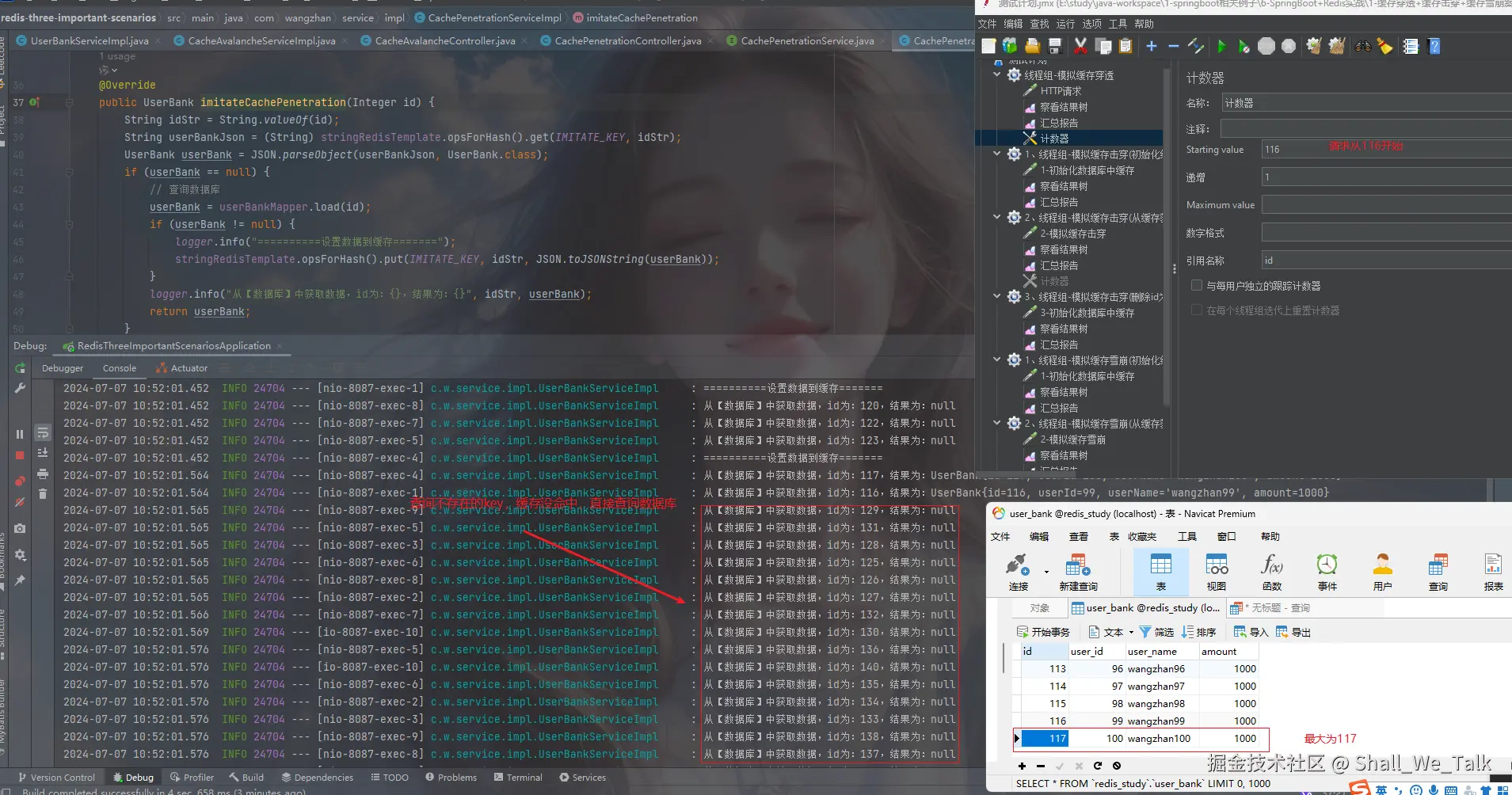Open the 编辑 menu in JMeter

(x=1015, y=24)
